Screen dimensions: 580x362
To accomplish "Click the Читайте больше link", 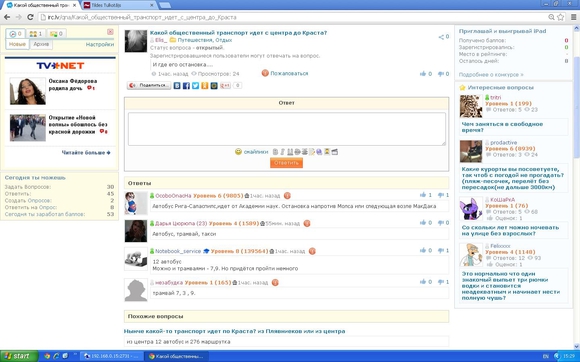I will (x=86, y=152).
